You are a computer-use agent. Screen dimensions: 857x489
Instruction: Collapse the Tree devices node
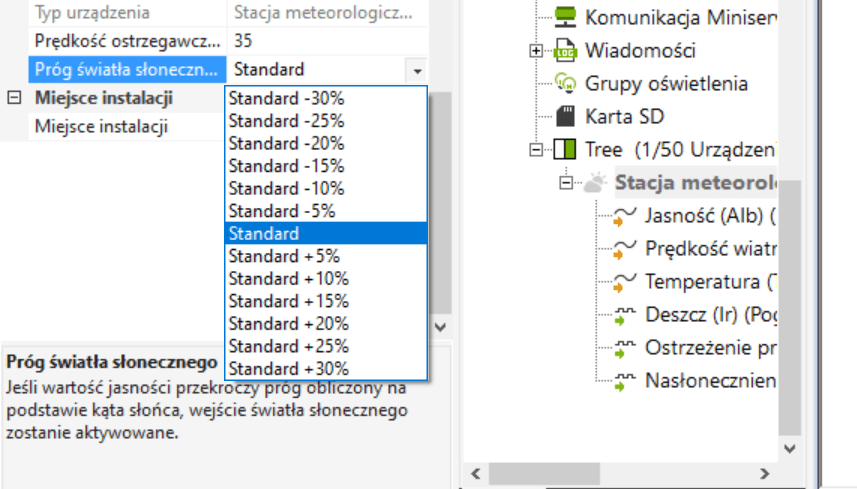click(x=537, y=150)
